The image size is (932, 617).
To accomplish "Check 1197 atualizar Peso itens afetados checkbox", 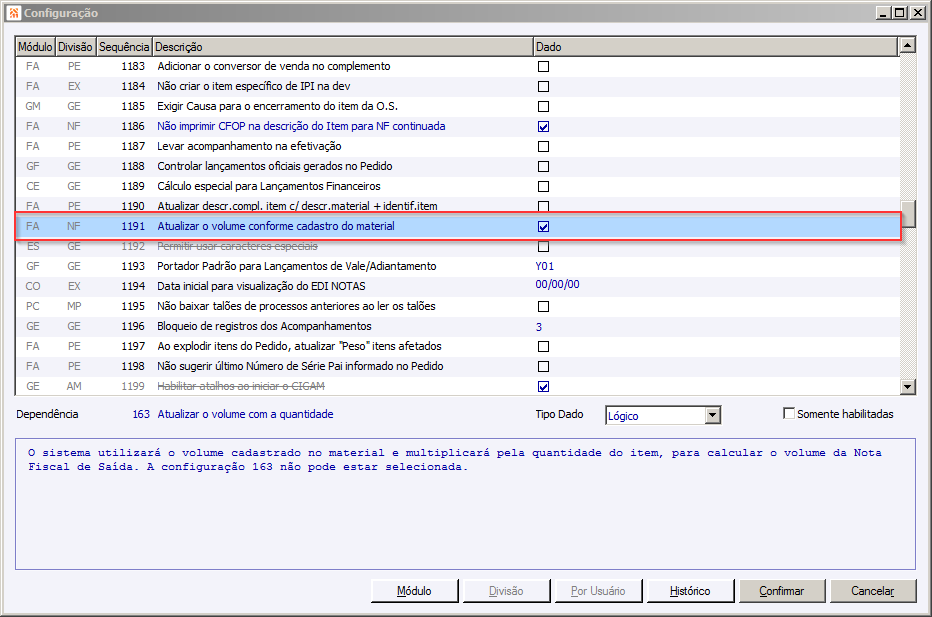I will pos(543,347).
